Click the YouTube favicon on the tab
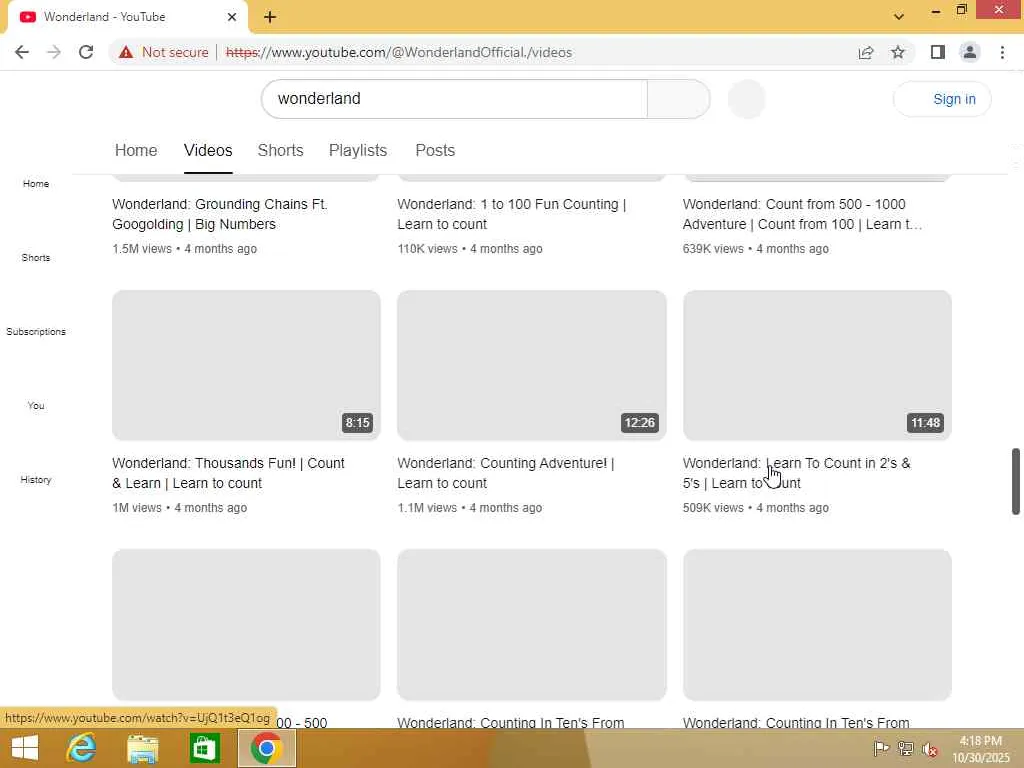This screenshot has width=1024, height=768. pos(27,17)
